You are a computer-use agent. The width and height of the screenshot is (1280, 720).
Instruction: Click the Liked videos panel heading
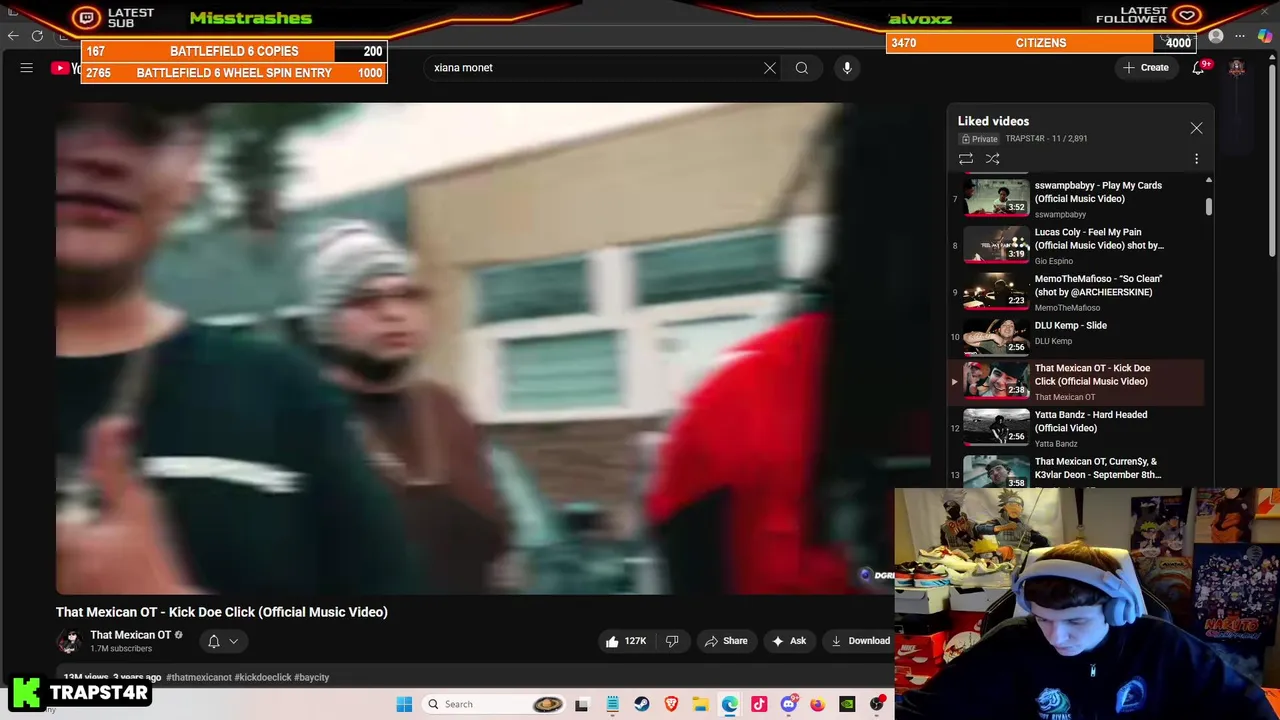pos(993,121)
